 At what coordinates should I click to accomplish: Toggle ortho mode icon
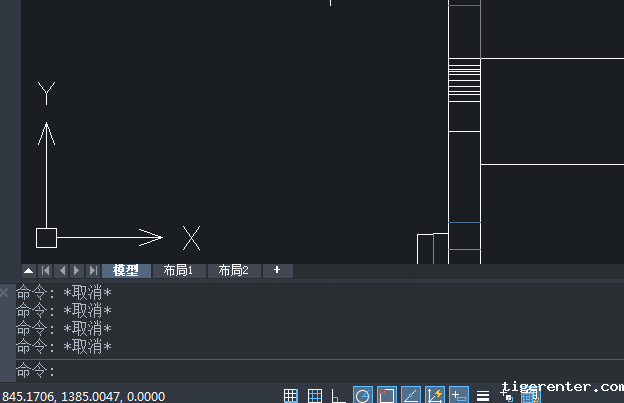339,395
